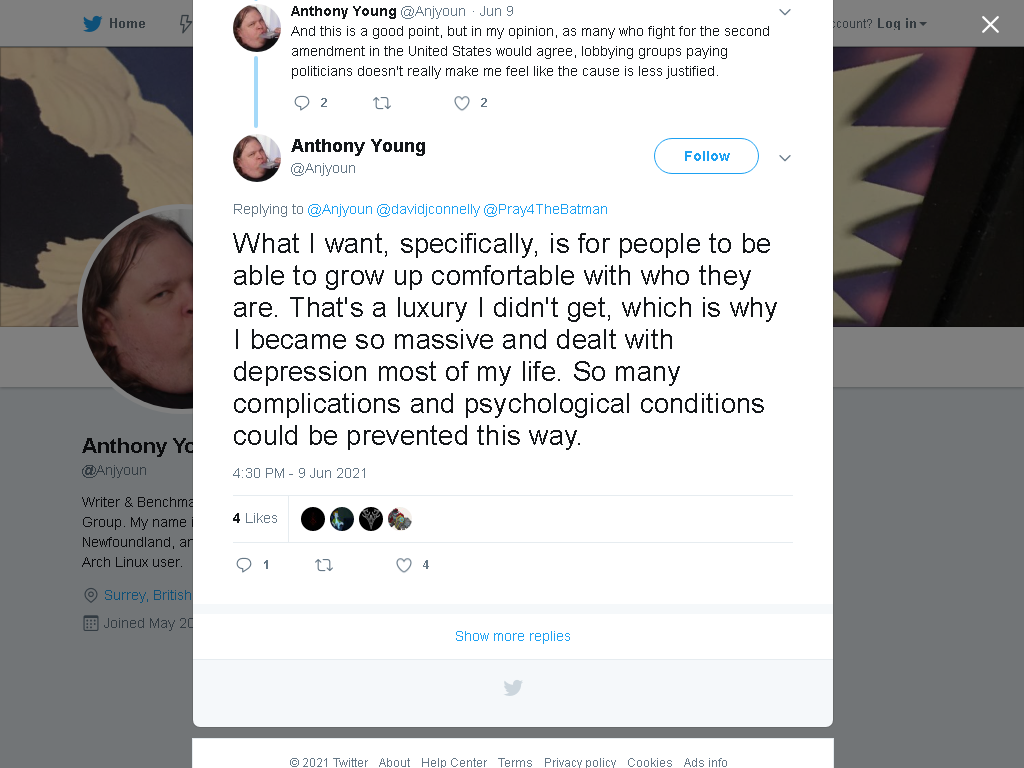1024x768 pixels.
Task: Open the Help Center footer link
Action: tap(454, 762)
